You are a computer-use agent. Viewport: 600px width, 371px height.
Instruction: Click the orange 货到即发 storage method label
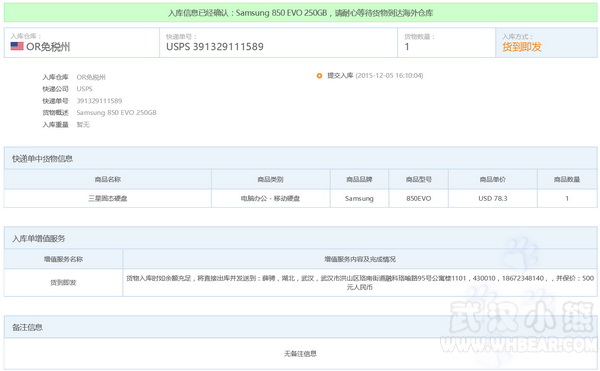click(x=522, y=47)
